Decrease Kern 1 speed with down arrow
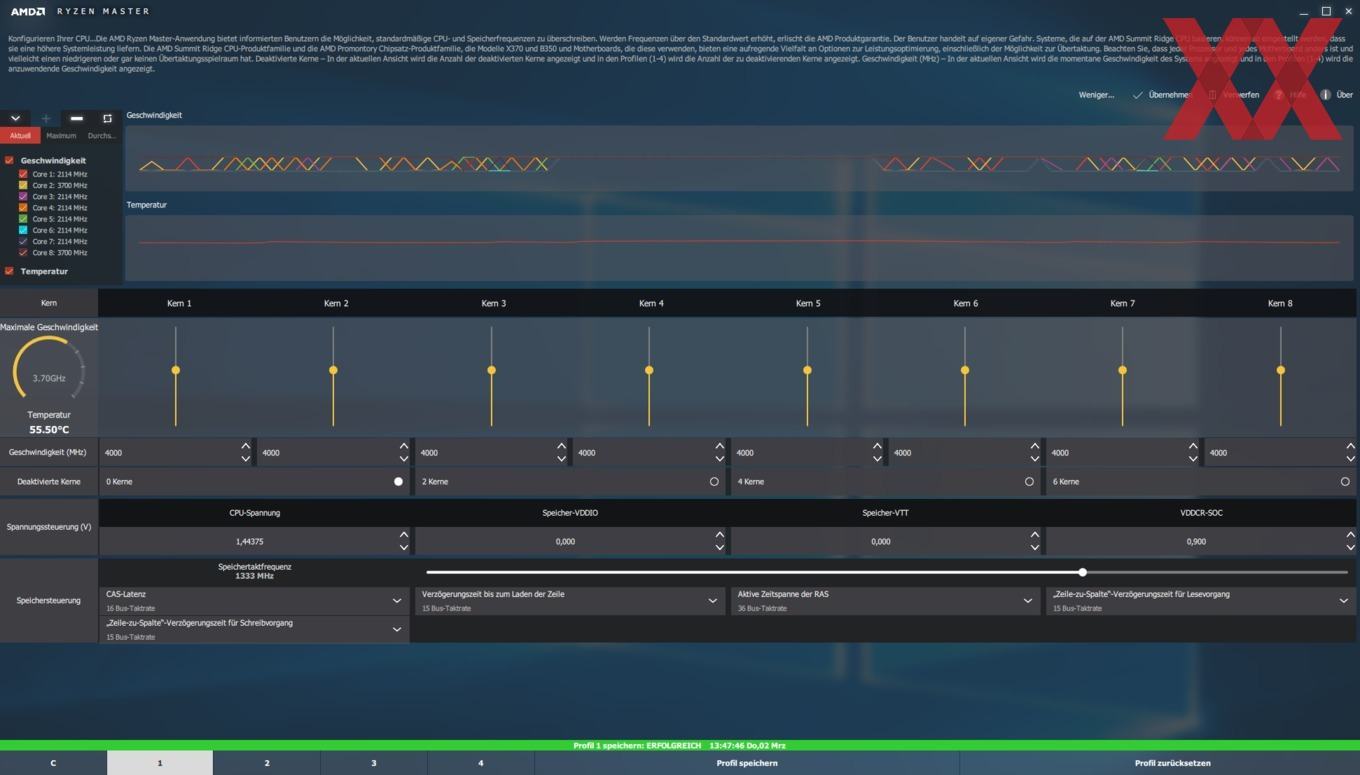The height and width of the screenshot is (775, 1360). (x=246, y=459)
